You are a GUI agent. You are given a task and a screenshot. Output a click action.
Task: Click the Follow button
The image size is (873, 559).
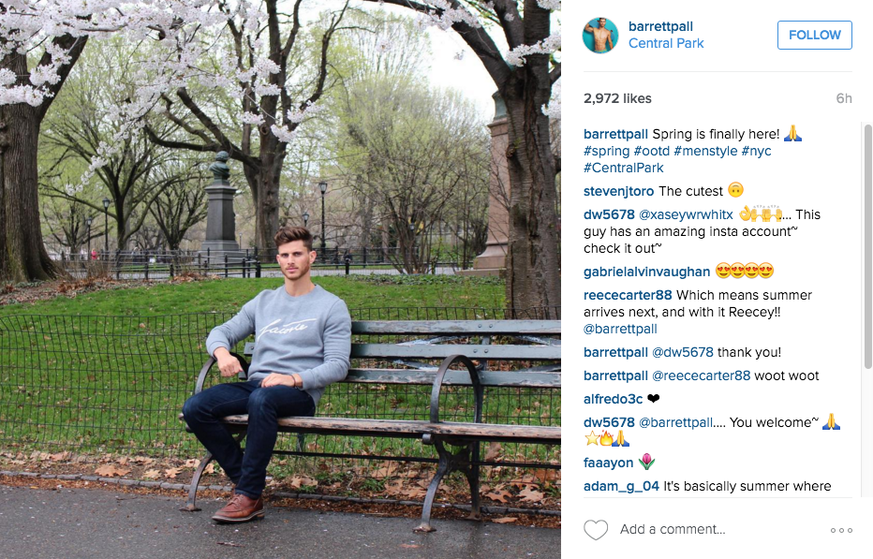[x=815, y=35]
